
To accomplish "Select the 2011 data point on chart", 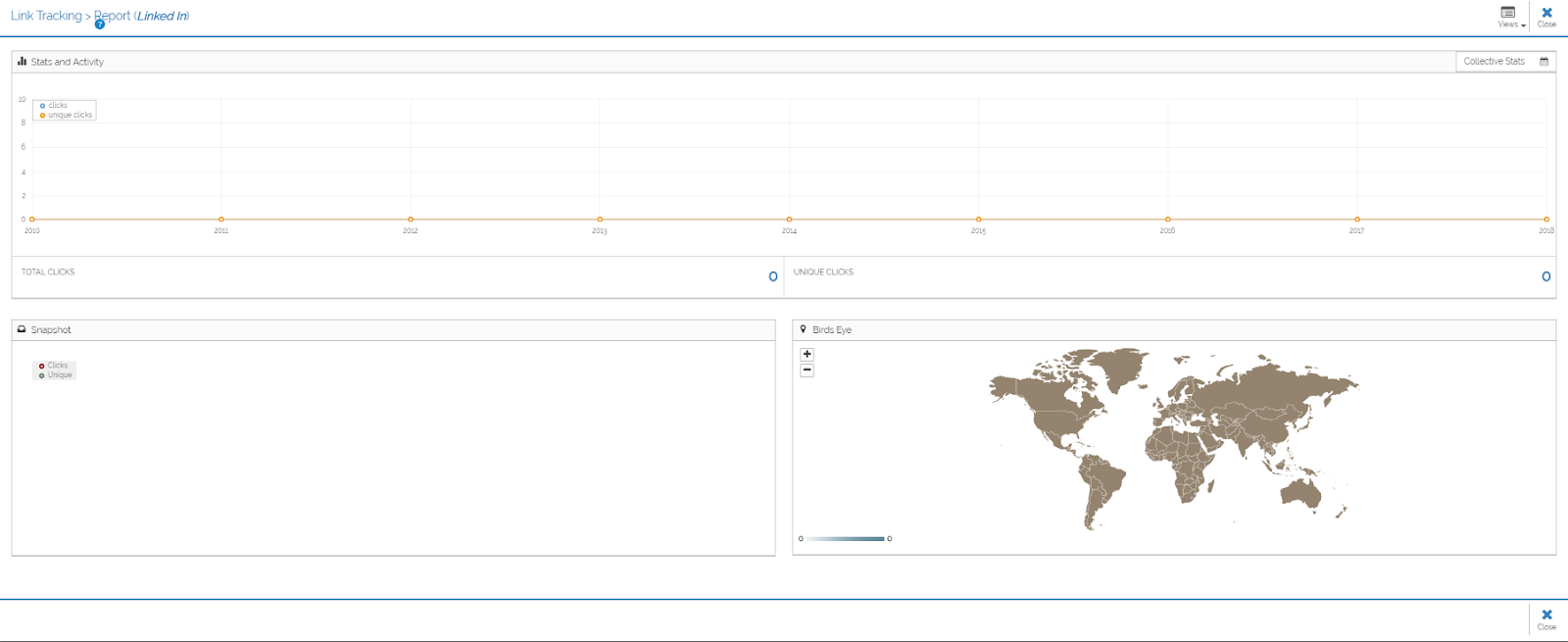I will [x=221, y=220].
